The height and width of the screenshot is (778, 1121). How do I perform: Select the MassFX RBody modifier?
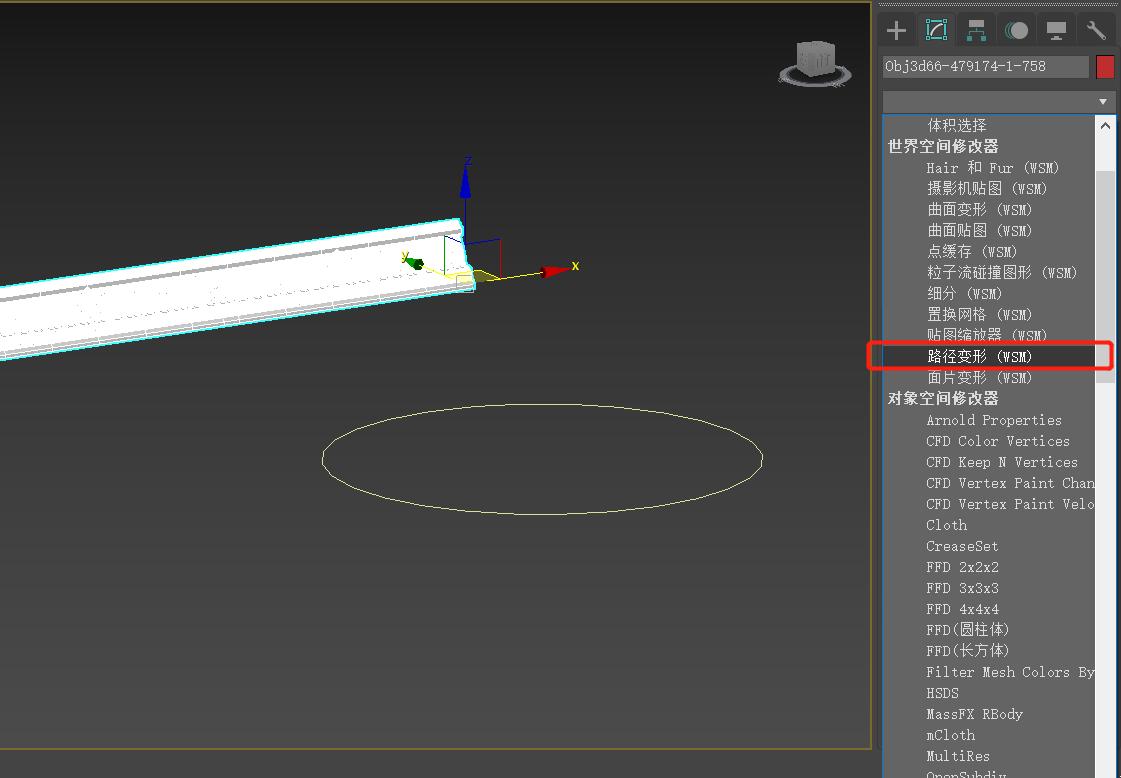tap(974, 713)
